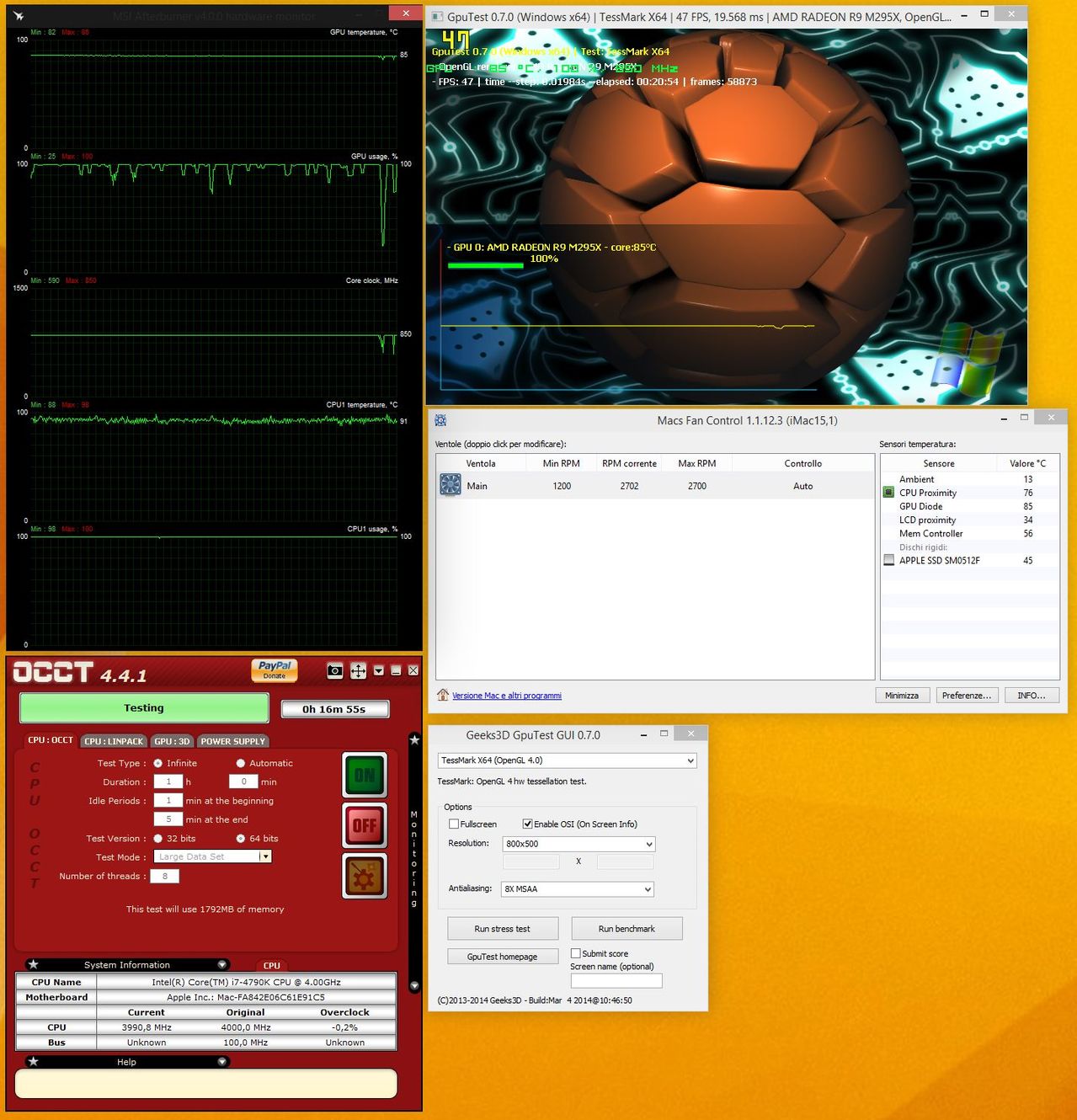Click Run stress test button
The height and width of the screenshot is (1120, 1077).
click(x=502, y=929)
